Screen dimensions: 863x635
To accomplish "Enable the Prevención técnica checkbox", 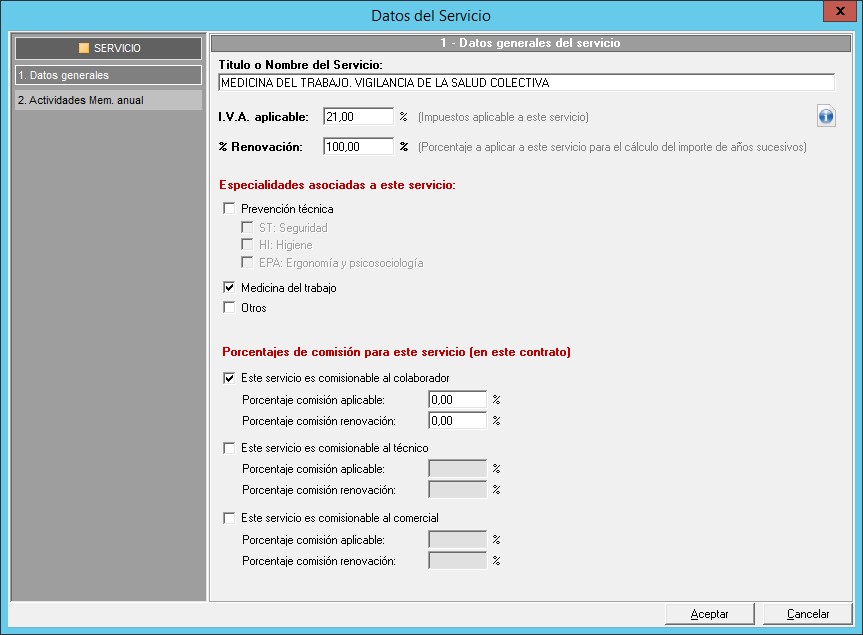I will 229,209.
